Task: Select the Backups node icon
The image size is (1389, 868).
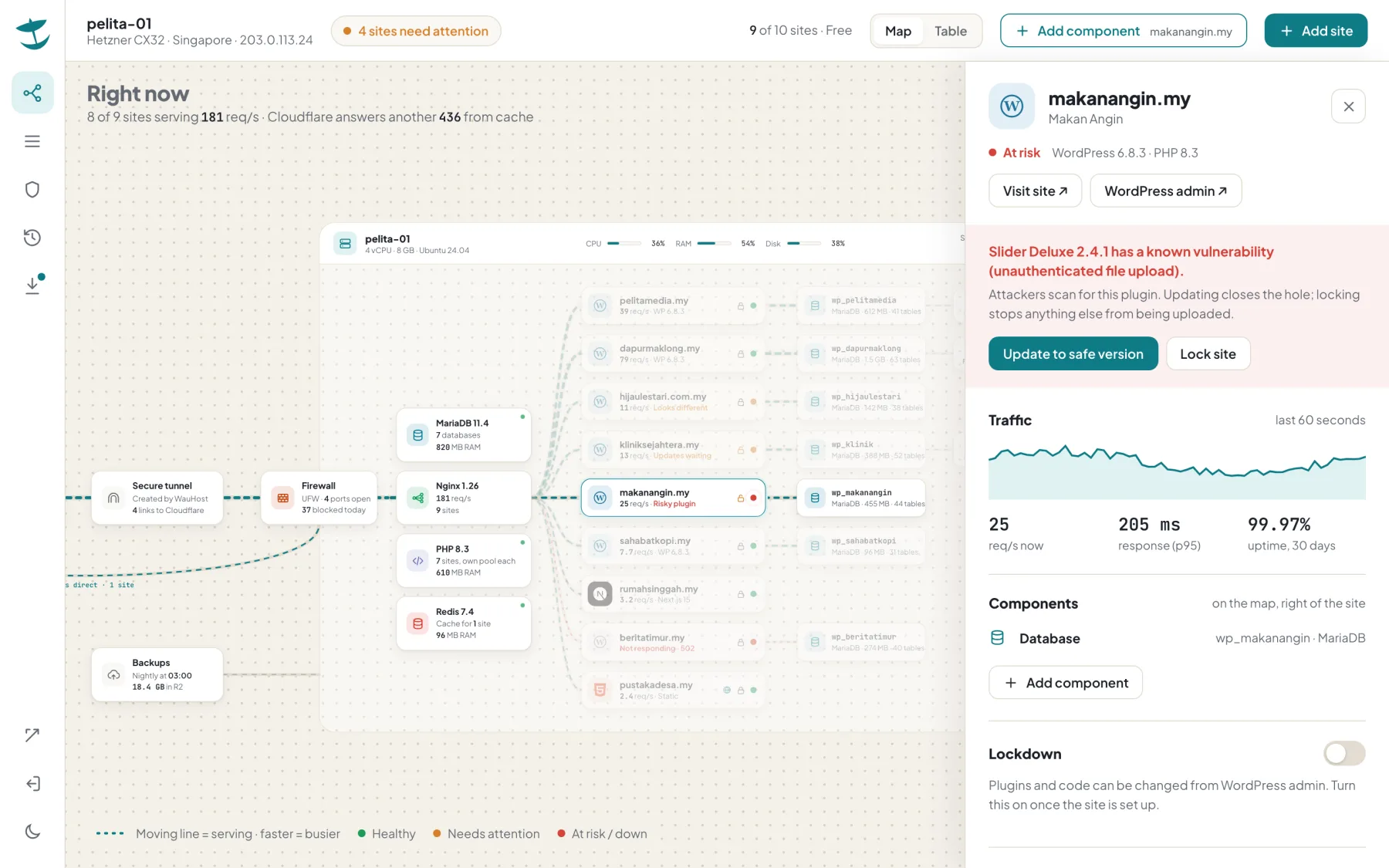Action: point(113,675)
